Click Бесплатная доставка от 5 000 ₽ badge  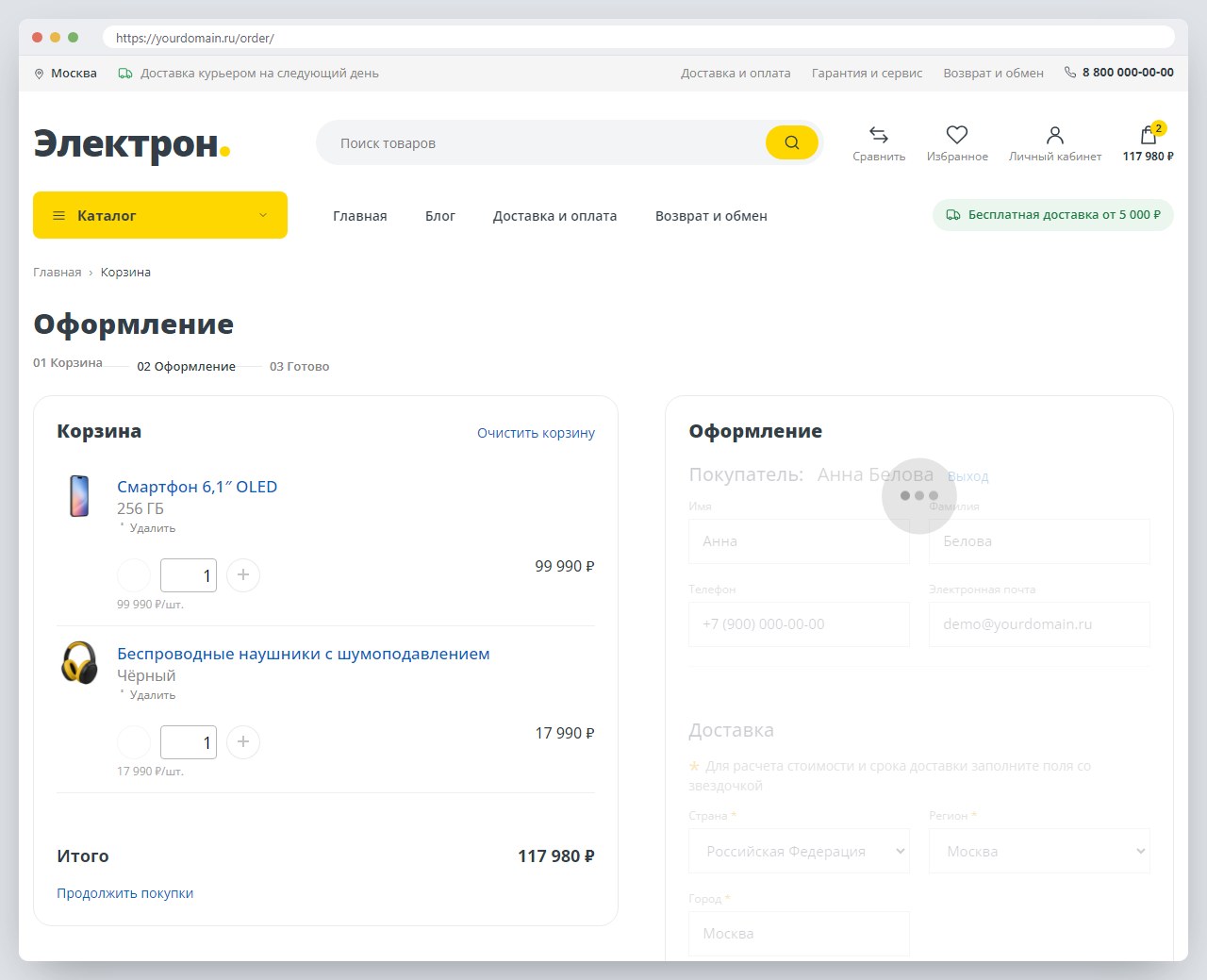pos(1053,214)
